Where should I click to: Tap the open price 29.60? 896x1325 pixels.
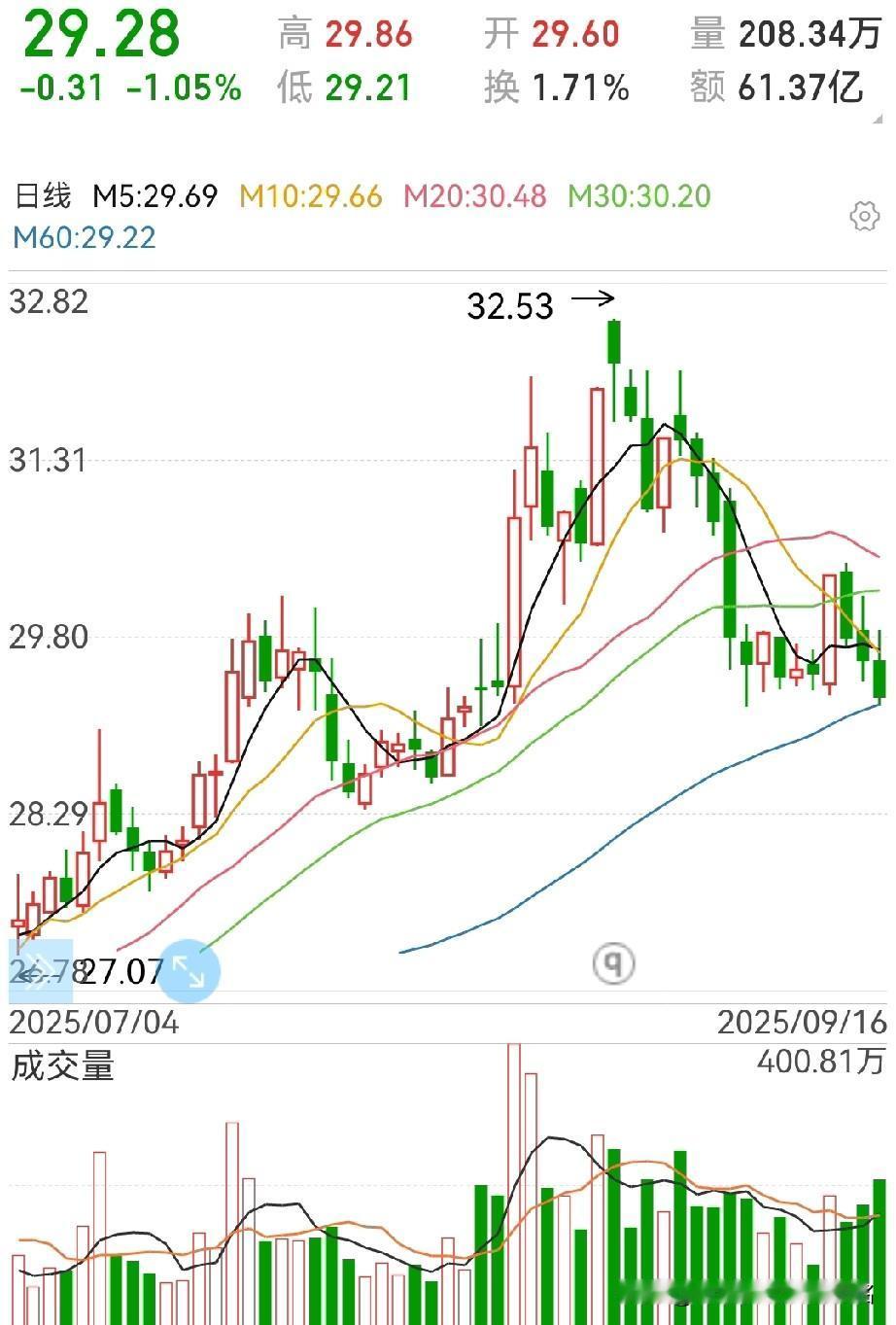575,35
